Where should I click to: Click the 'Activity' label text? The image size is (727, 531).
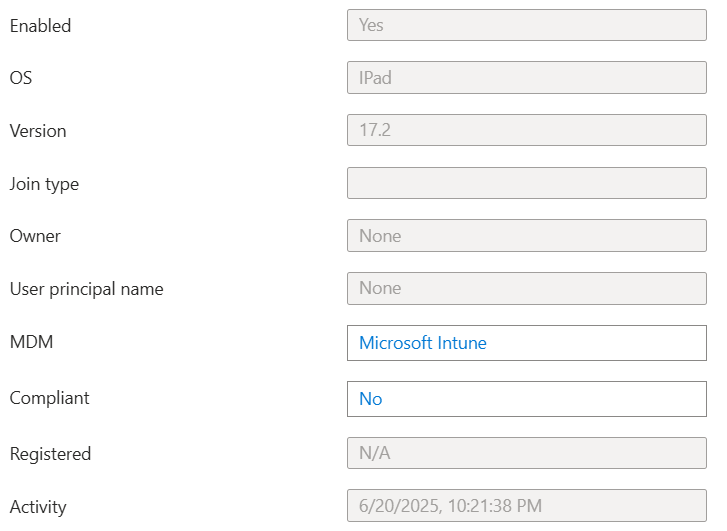(x=38, y=507)
